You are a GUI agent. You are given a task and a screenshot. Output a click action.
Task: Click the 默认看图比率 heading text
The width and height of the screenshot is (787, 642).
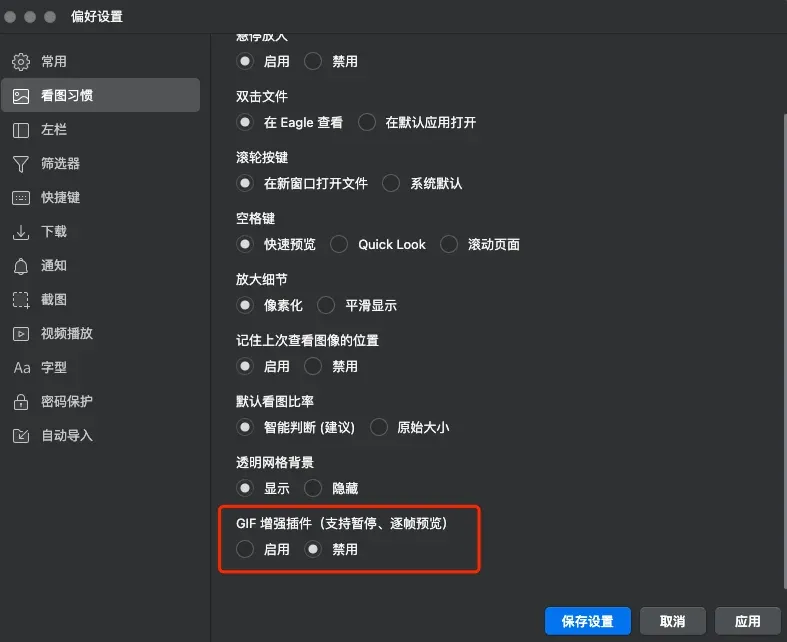tap(275, 402)
